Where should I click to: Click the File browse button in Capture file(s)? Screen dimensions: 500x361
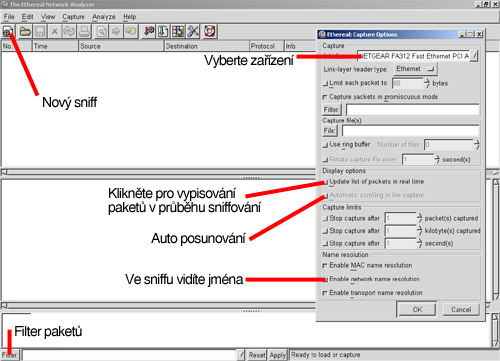click(x=329, y=131)
